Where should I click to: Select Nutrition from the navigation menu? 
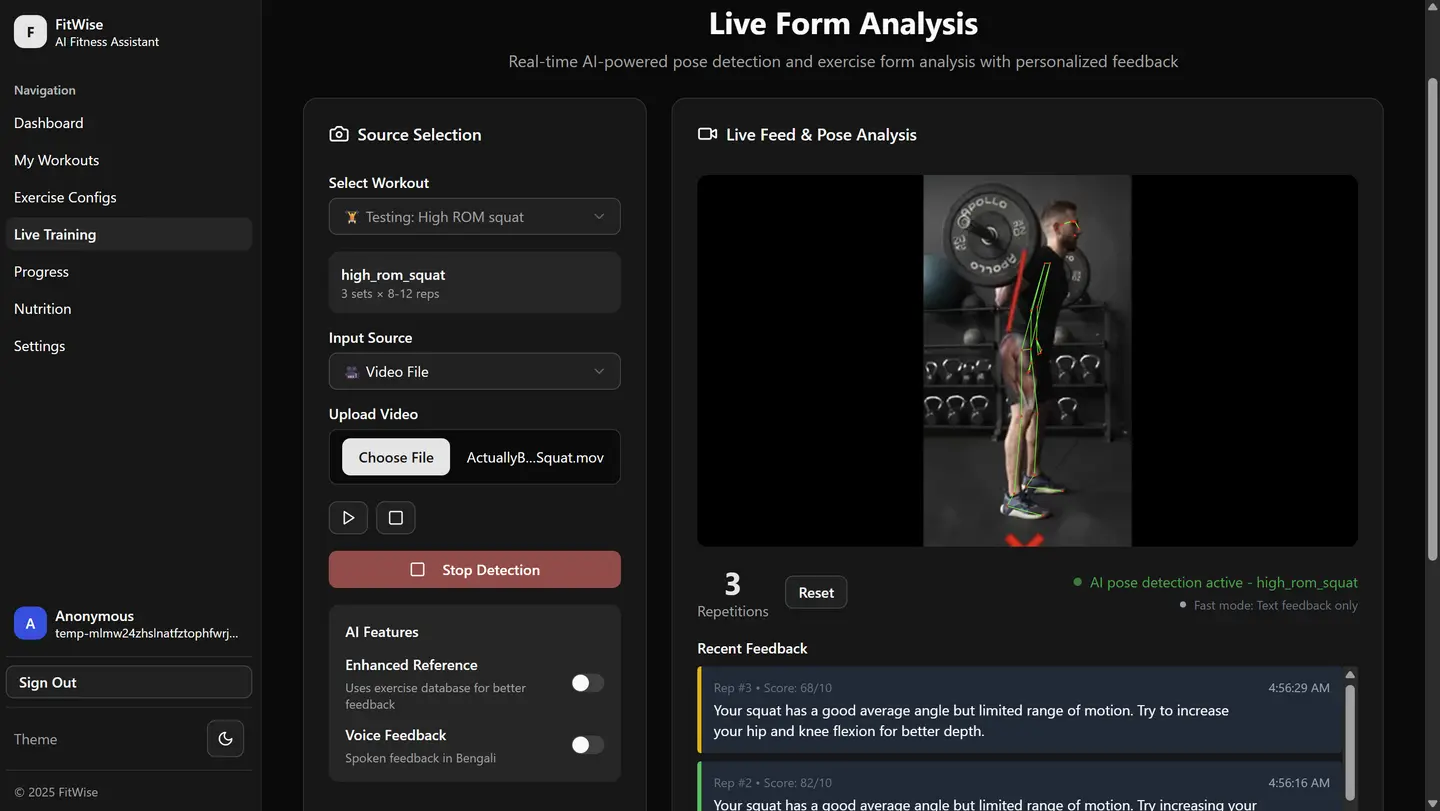click(42, 308)
